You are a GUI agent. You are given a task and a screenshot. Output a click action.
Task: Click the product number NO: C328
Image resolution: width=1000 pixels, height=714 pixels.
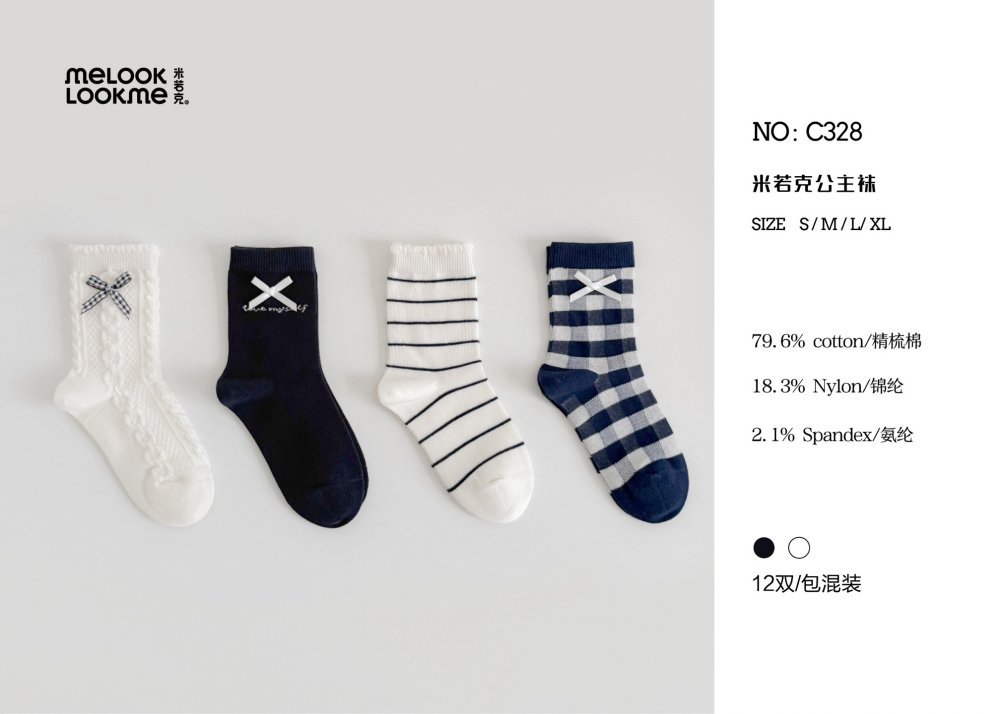pos(807,132)
